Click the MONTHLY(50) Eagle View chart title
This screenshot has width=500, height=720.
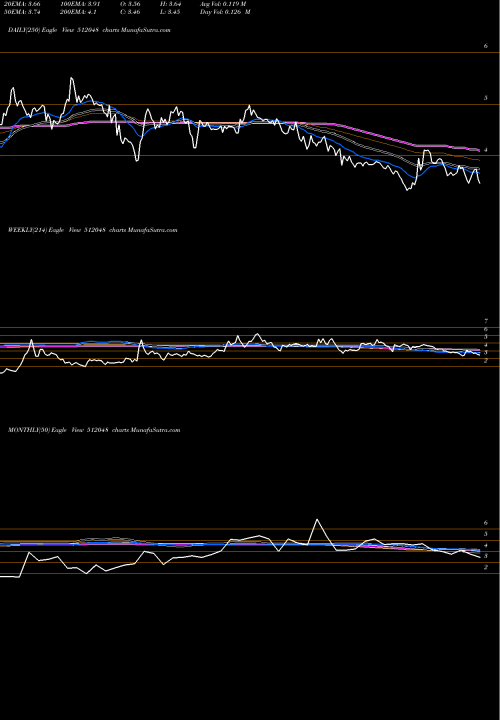coord(94,430)
